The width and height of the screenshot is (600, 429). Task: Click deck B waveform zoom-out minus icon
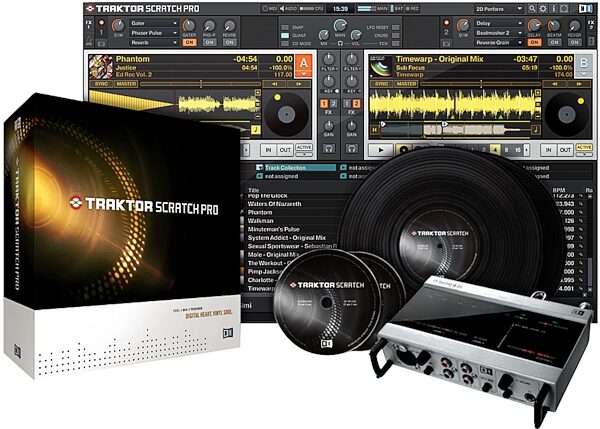(x=538, y=116)
